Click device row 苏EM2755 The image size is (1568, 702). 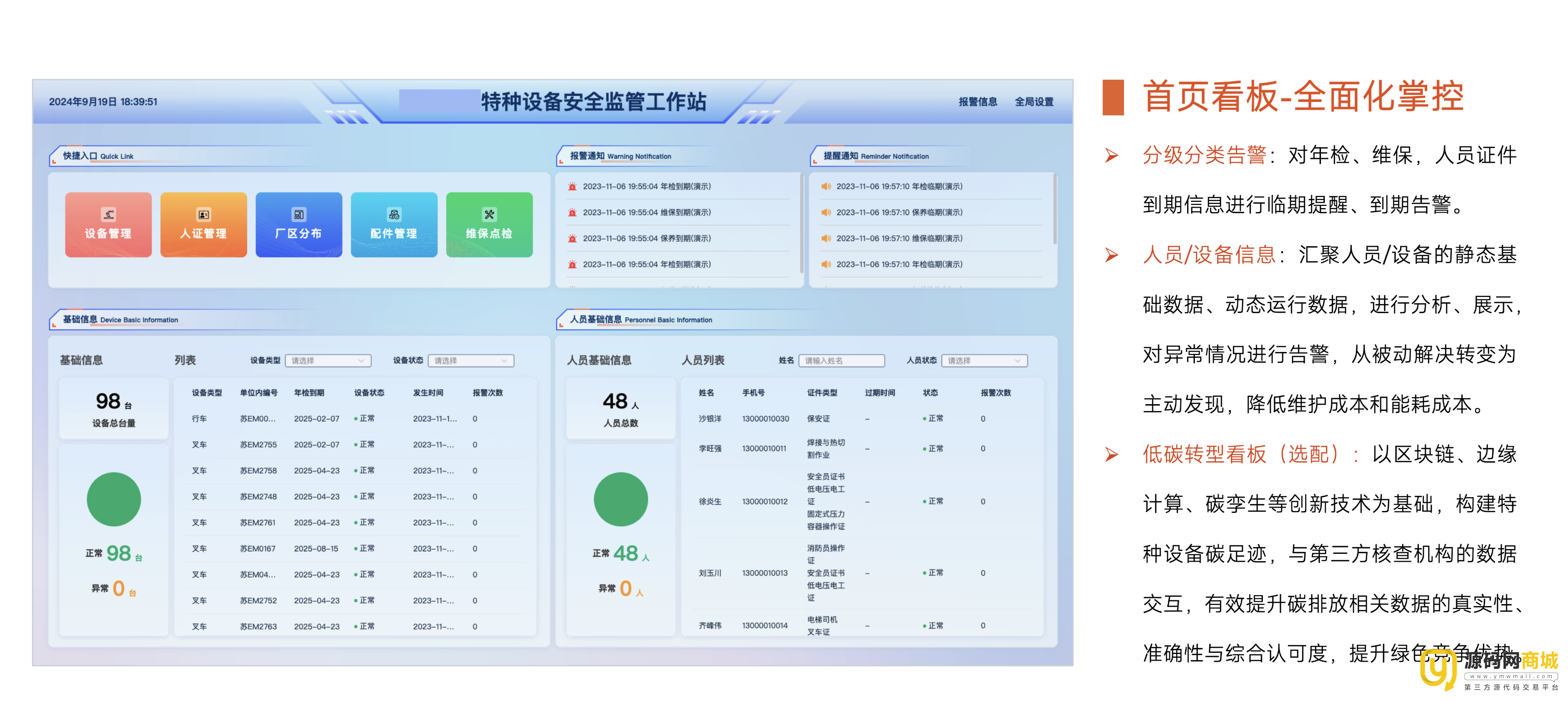(x=258, y=445)
